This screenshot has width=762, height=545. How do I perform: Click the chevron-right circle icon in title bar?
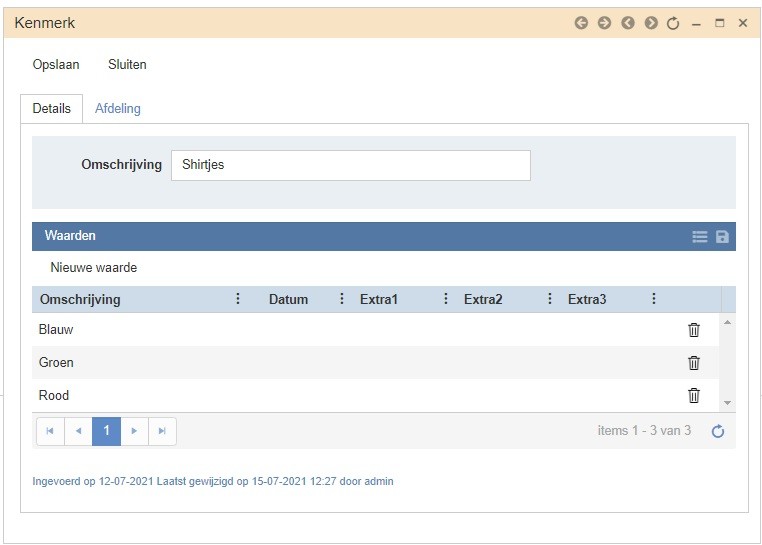pyautogui.click(x=651, y=23)
